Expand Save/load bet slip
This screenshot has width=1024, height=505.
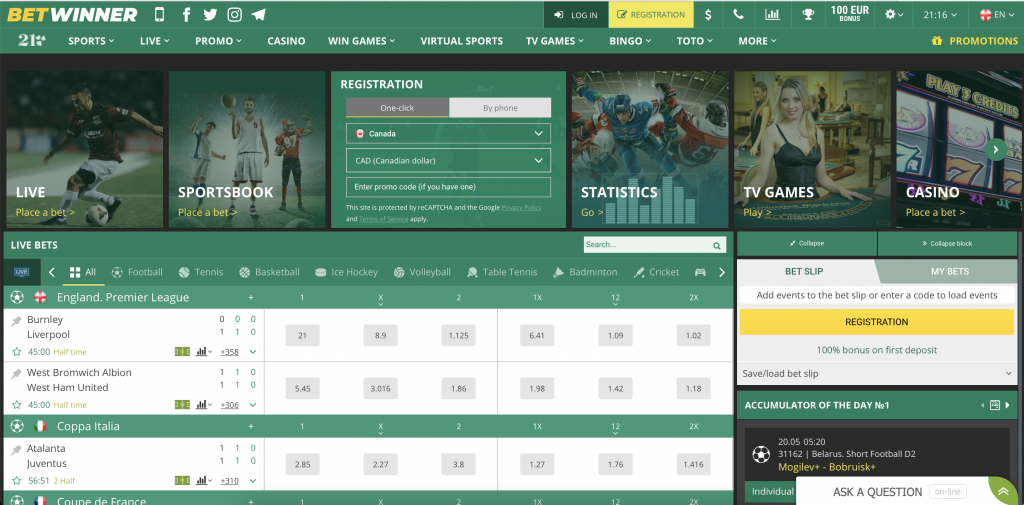877,374
